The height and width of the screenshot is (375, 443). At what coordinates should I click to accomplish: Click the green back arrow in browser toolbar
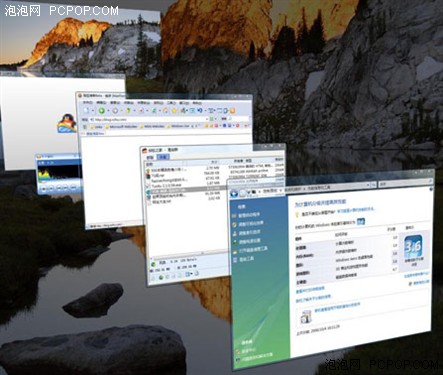102,110
